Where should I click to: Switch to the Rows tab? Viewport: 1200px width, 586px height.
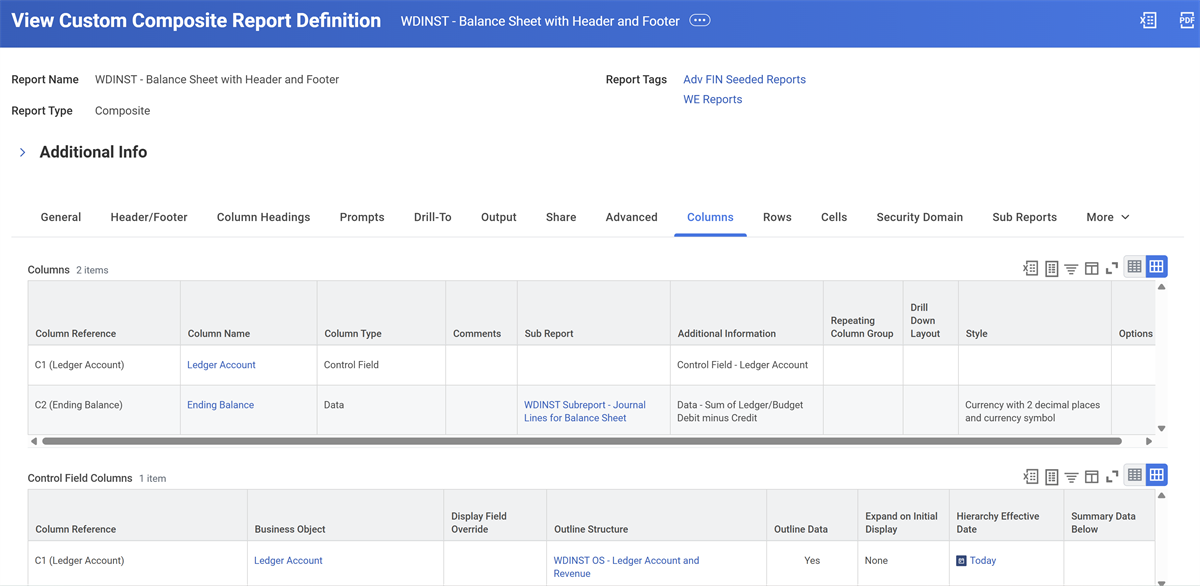[777, 217]
